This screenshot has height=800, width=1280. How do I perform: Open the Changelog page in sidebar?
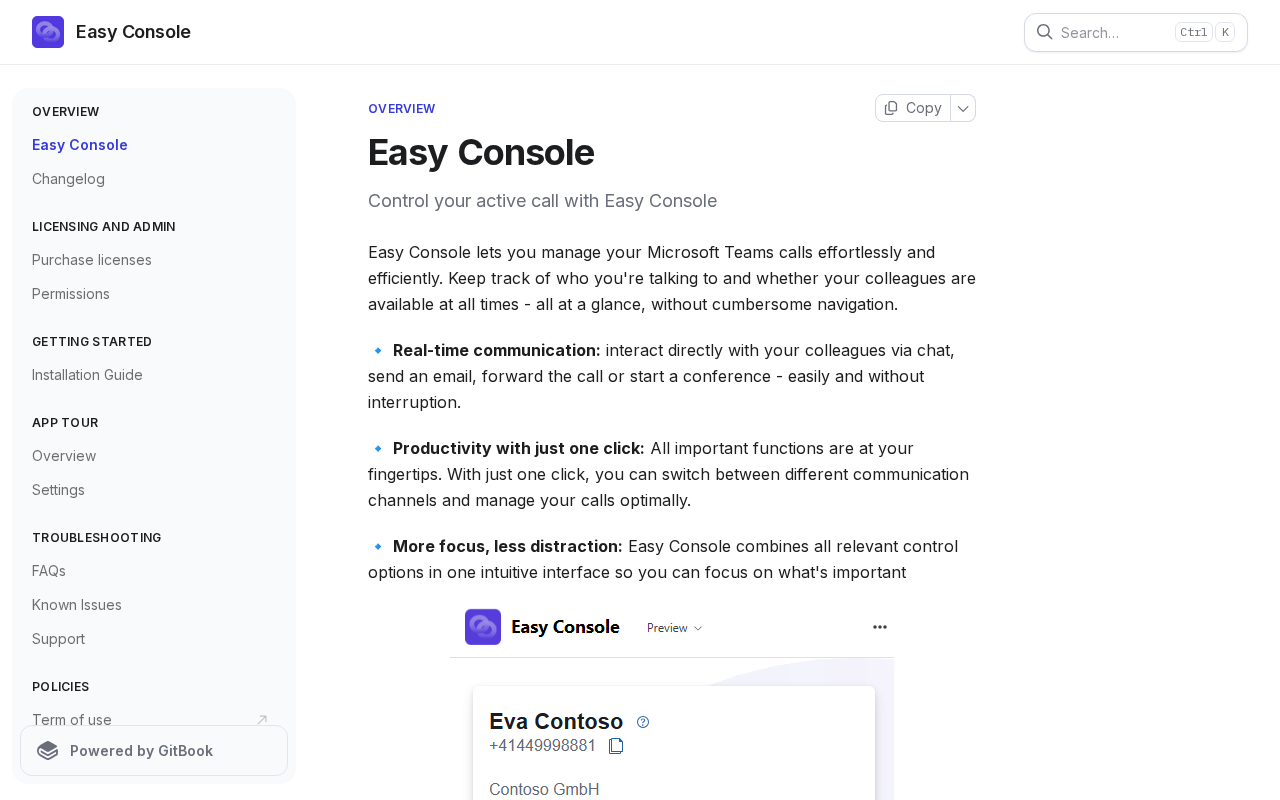68,179
